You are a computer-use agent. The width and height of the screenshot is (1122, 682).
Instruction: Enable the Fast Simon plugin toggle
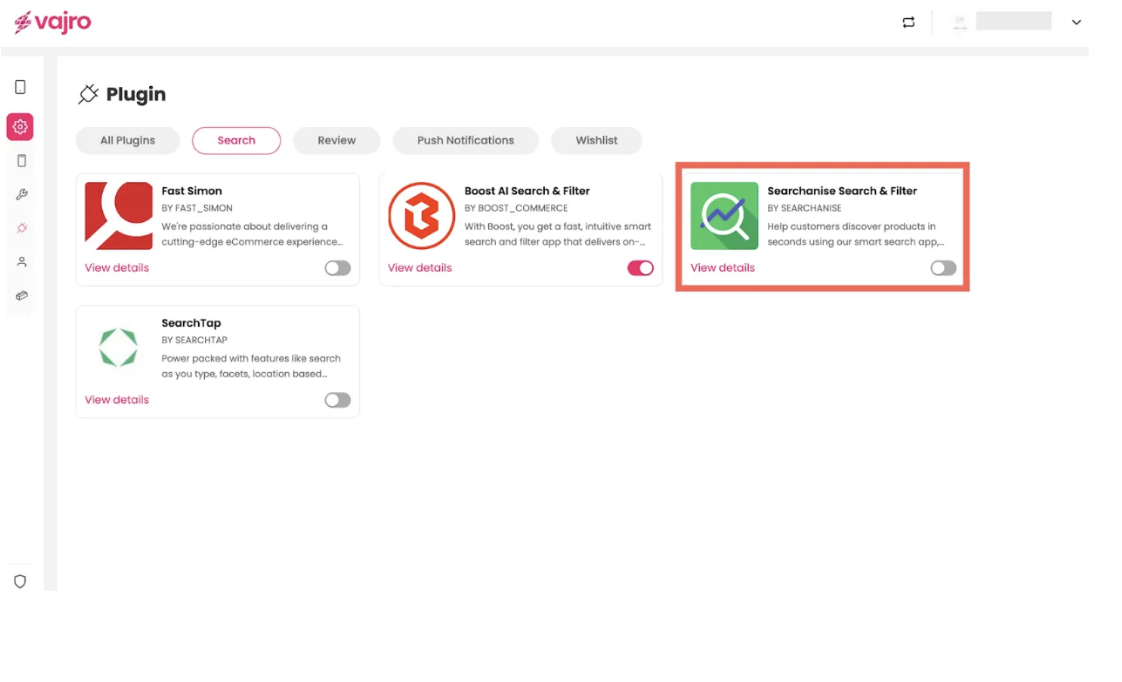(338, 268)
